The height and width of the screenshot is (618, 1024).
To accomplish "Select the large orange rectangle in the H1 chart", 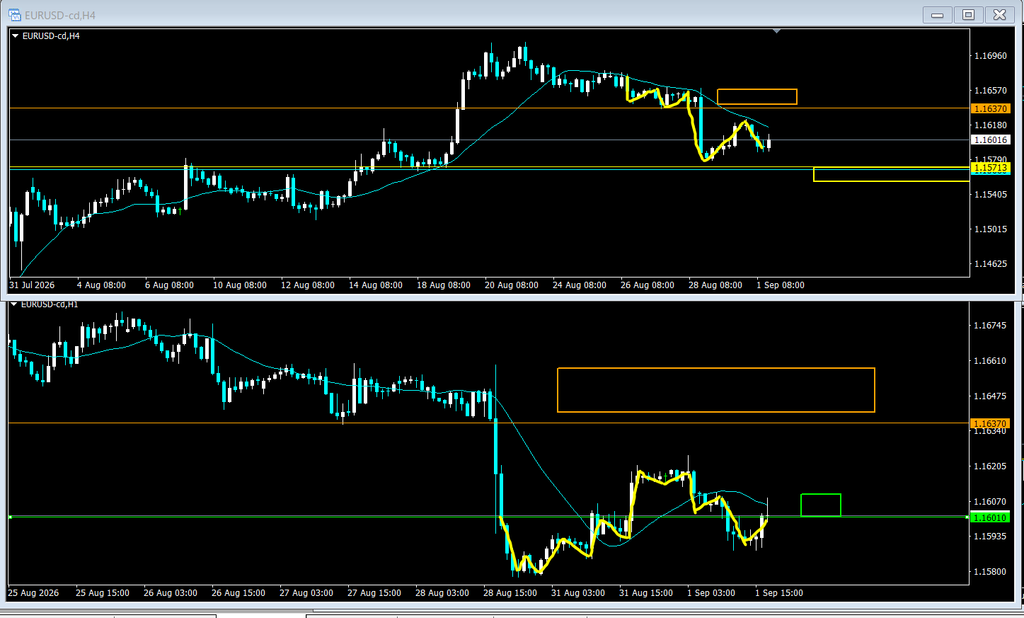I will 716,390.
